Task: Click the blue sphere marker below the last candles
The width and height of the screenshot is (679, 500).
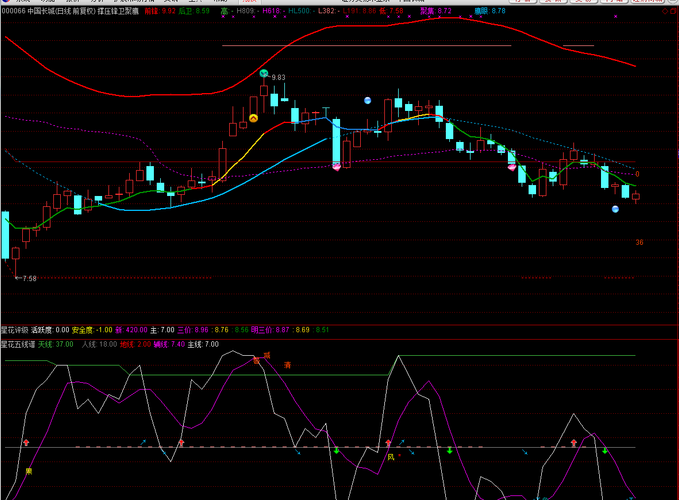Action: (615, 209)
